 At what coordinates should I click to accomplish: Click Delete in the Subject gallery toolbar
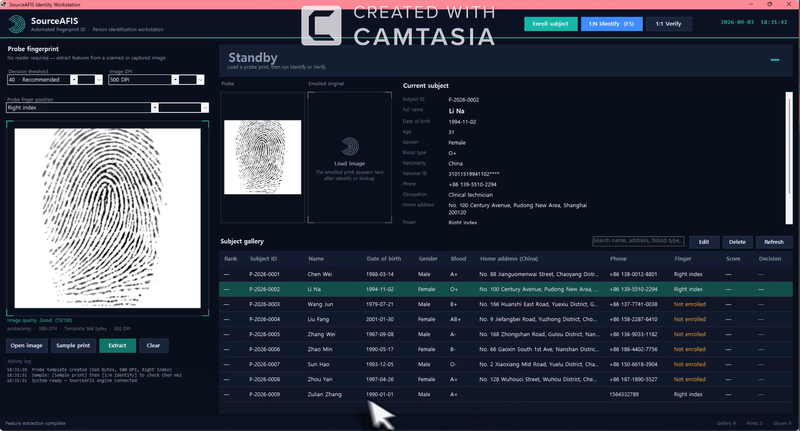pyautogui.click(x=737, y=242)
